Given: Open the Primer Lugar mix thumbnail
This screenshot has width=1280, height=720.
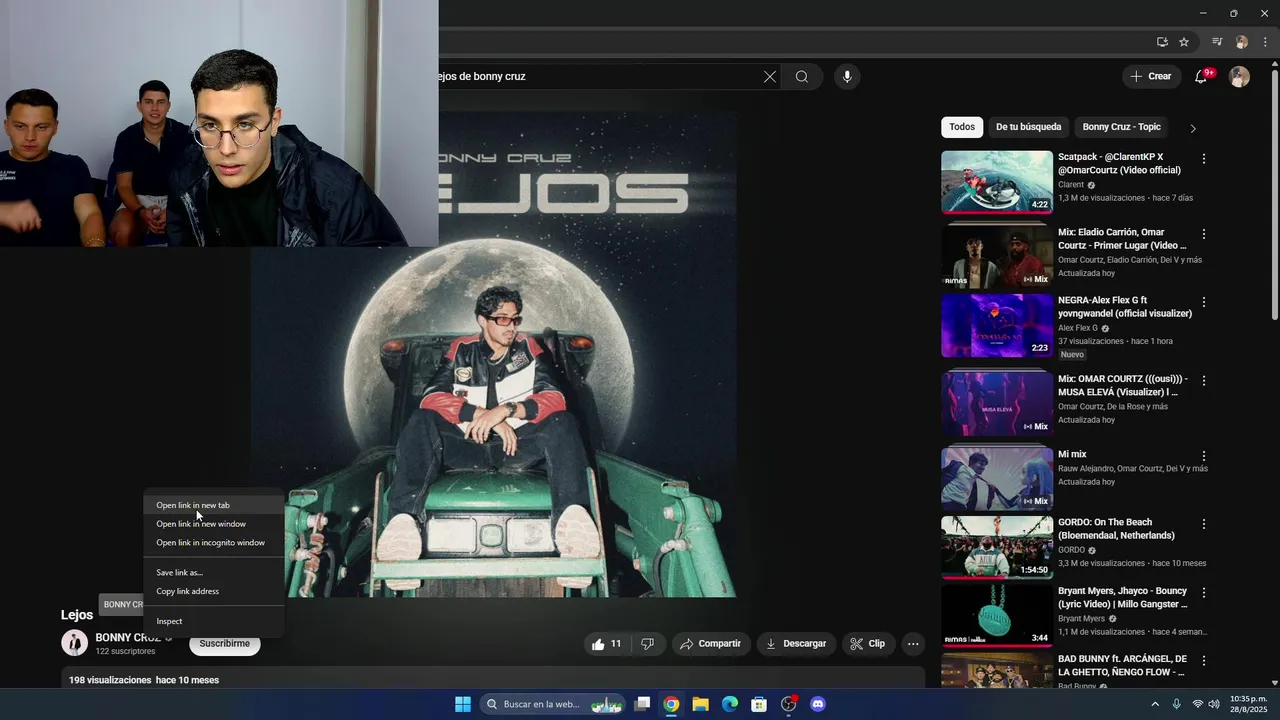Looking at the screenshot, I should click(x=997, y=256).
